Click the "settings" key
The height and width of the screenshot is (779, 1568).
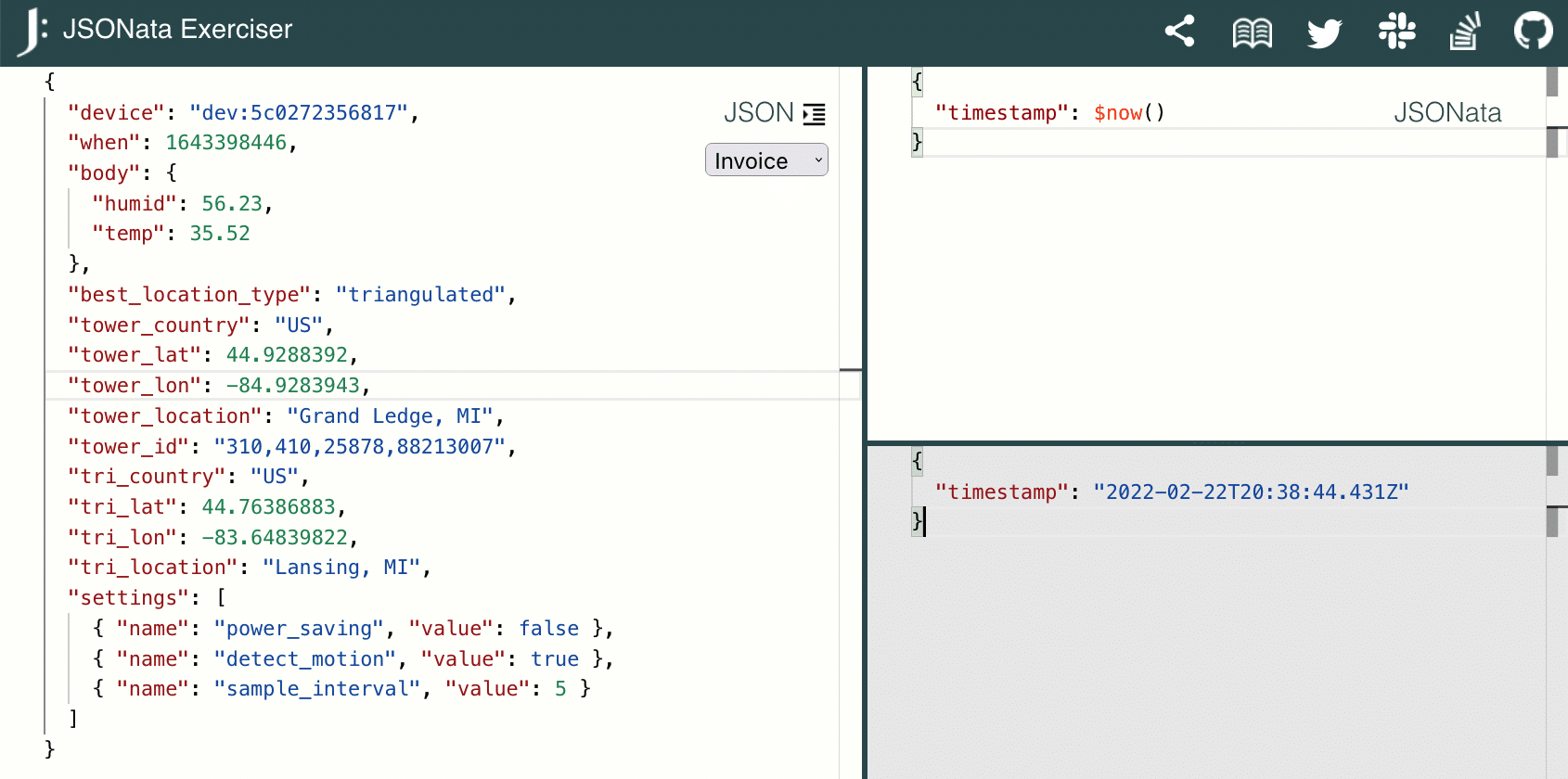128,598
